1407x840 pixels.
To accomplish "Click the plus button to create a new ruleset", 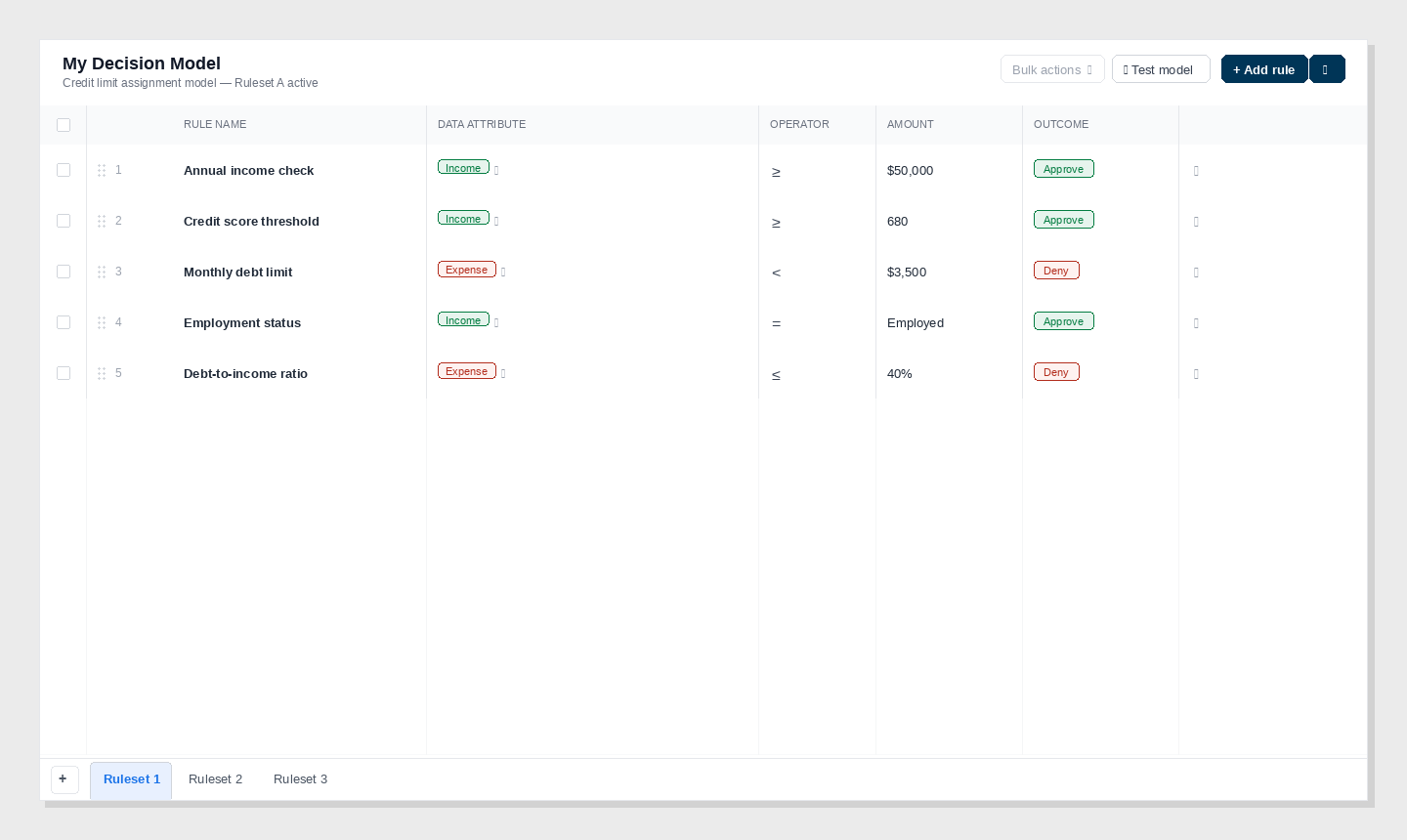I will (64, 779).
